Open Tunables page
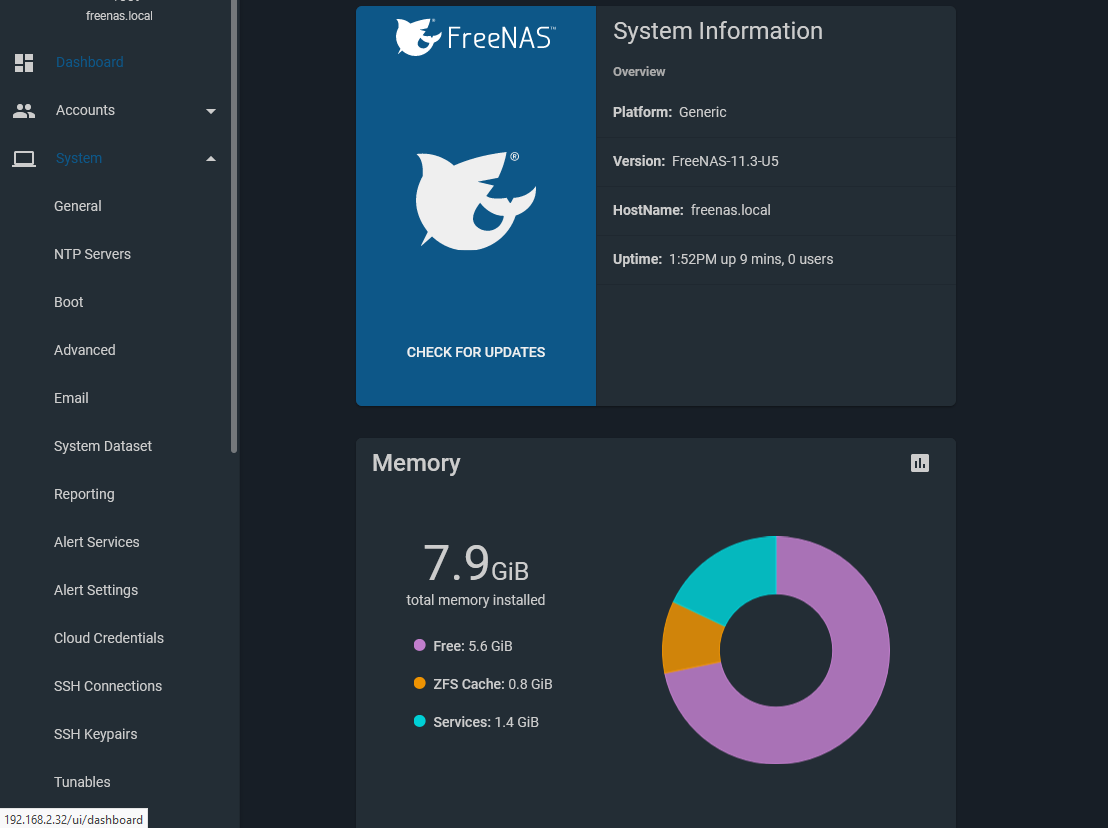Viewport: 1108px width, 828px height. coord(82,783)
